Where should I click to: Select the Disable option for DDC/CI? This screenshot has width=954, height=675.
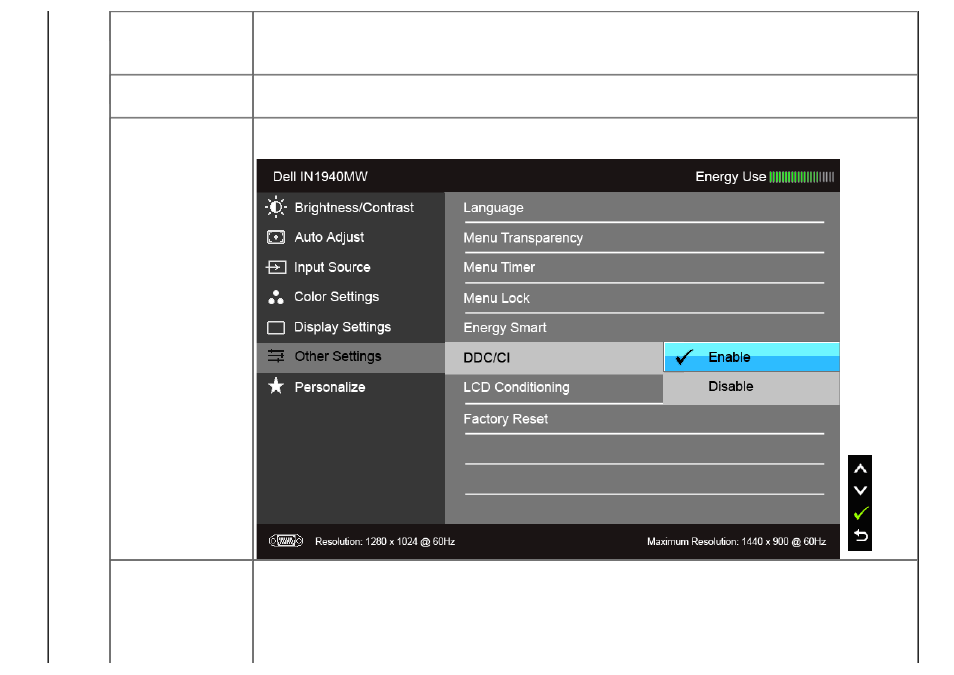coord(751,387)
